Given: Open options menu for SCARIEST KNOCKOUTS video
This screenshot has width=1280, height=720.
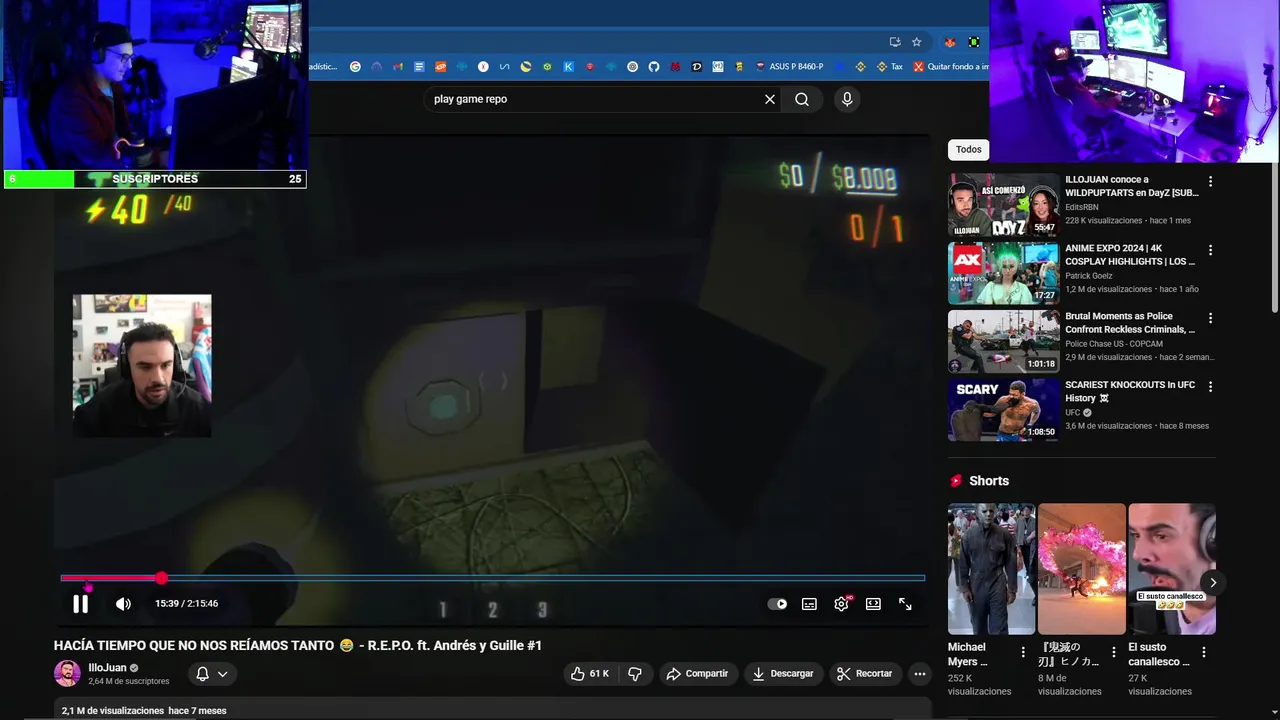Looking at the screenshot, I should [x=1210, y=386].
